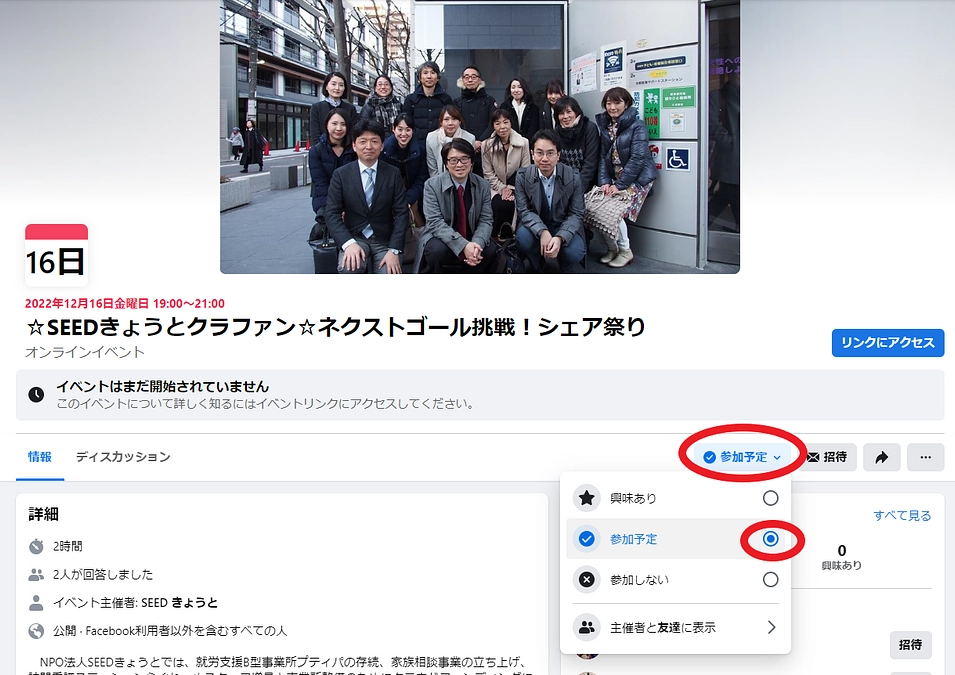Open the すべて見る link
The height and width of the screenshot is (675, 955).
click(900, 513)
